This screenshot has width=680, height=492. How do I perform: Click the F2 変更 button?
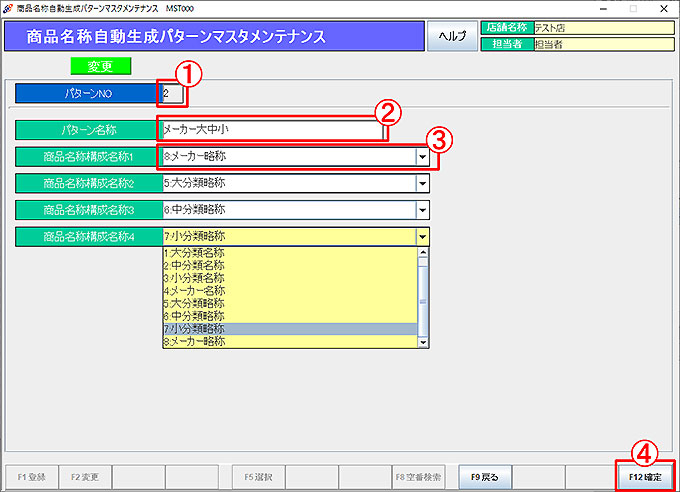(x=85, y=477)
